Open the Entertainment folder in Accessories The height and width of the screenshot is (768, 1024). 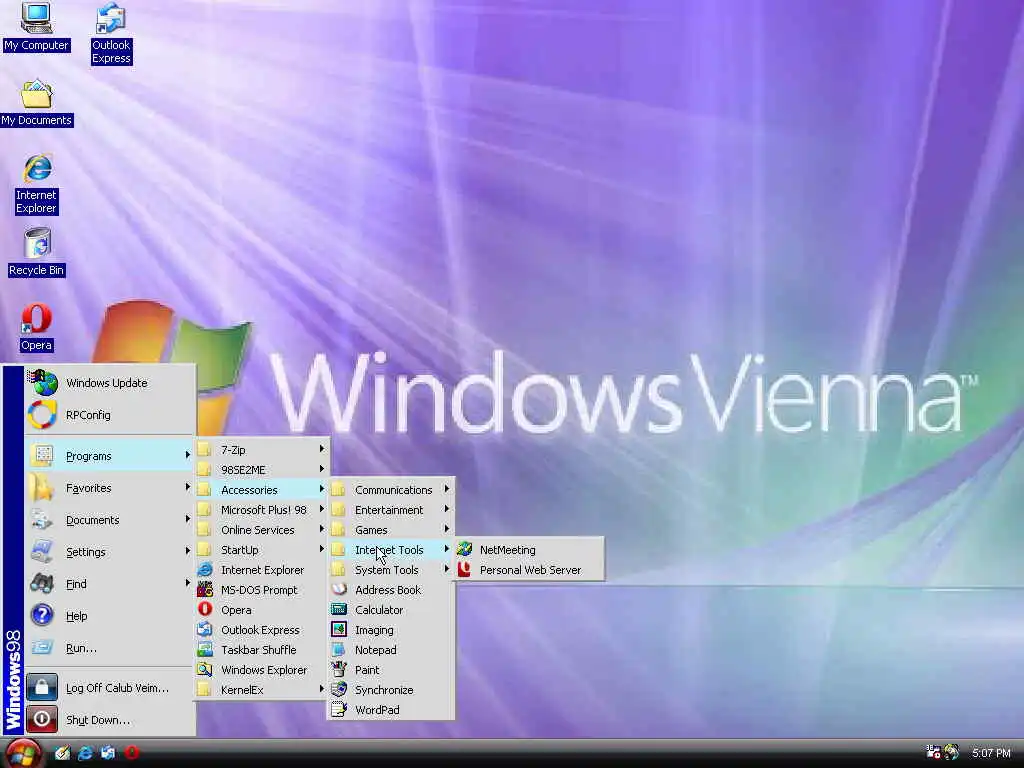(391, 509)
